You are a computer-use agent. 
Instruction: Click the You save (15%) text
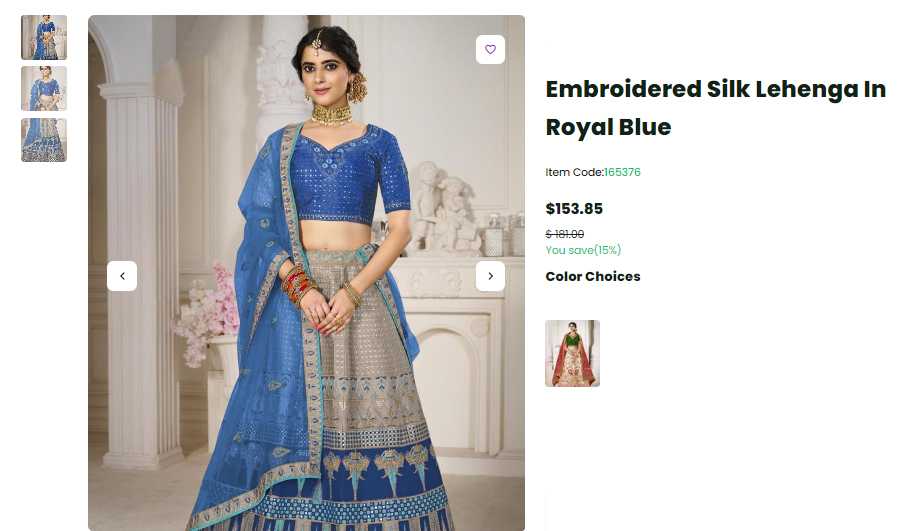click(583, 250)
